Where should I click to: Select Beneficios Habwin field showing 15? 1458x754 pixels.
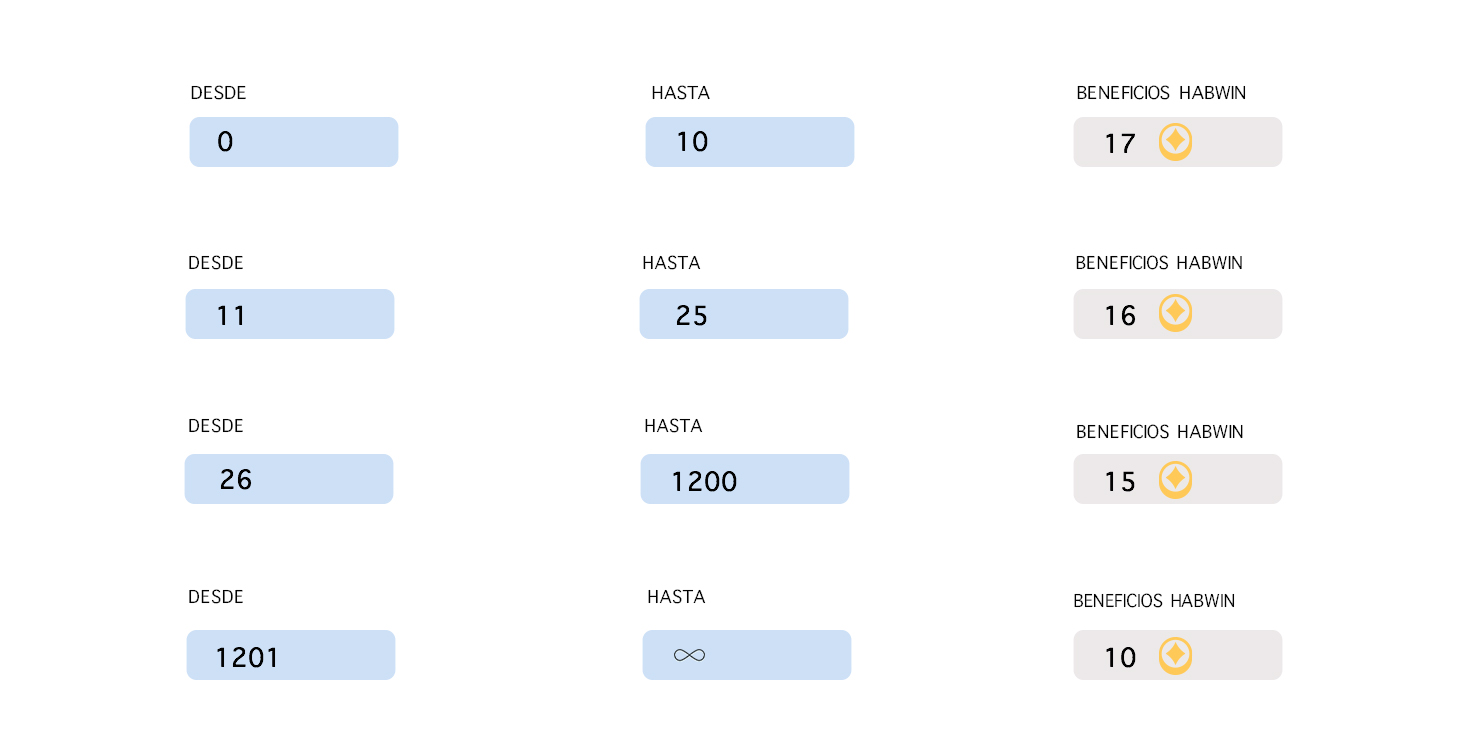coord(1178,479)
